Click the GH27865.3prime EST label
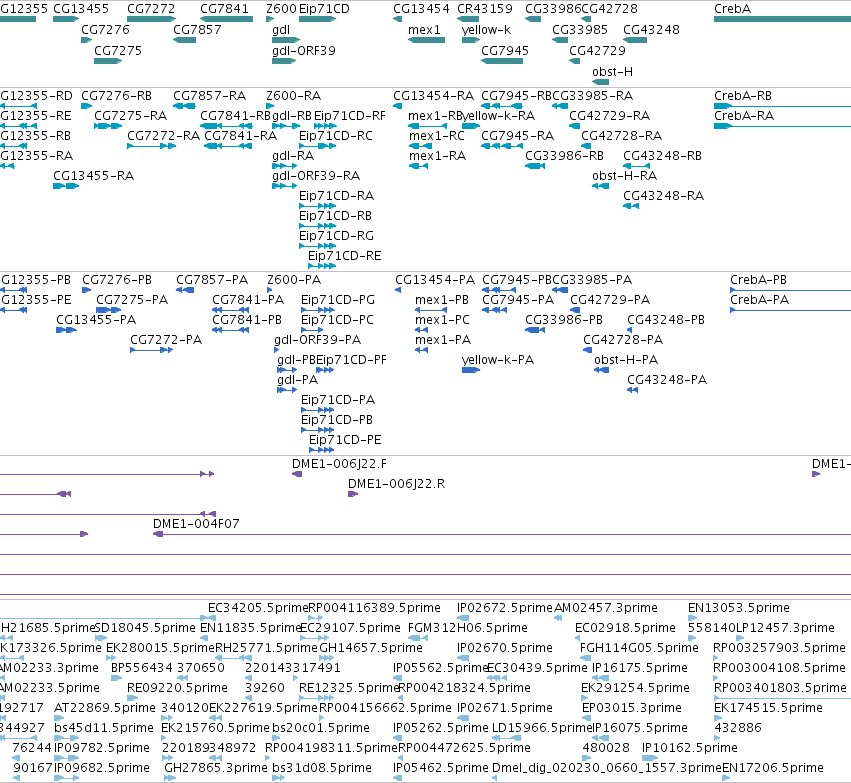This screenshot has height=783, width=851. 216,768
